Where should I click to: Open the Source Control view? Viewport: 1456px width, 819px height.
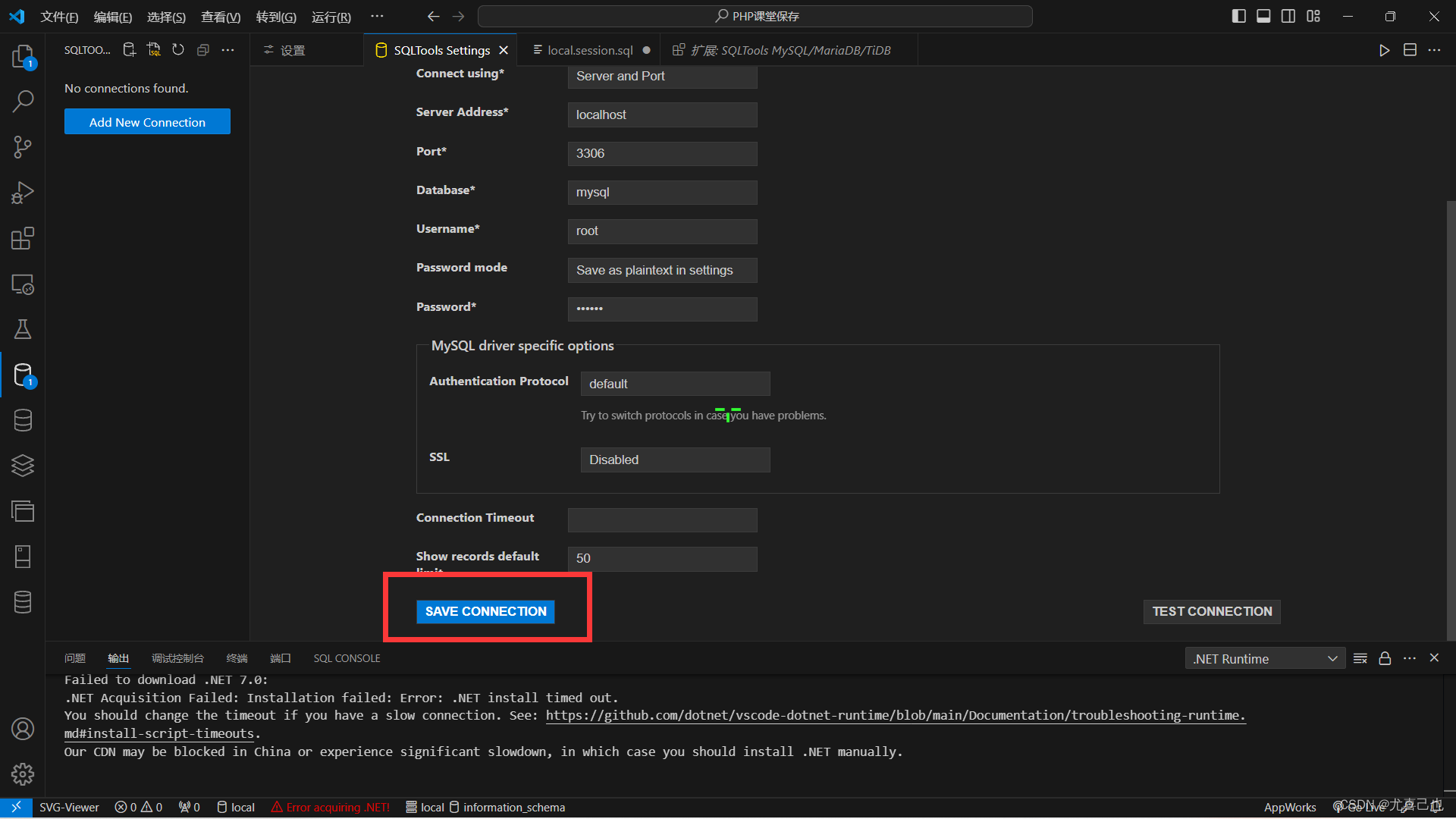tap(23, 147)
